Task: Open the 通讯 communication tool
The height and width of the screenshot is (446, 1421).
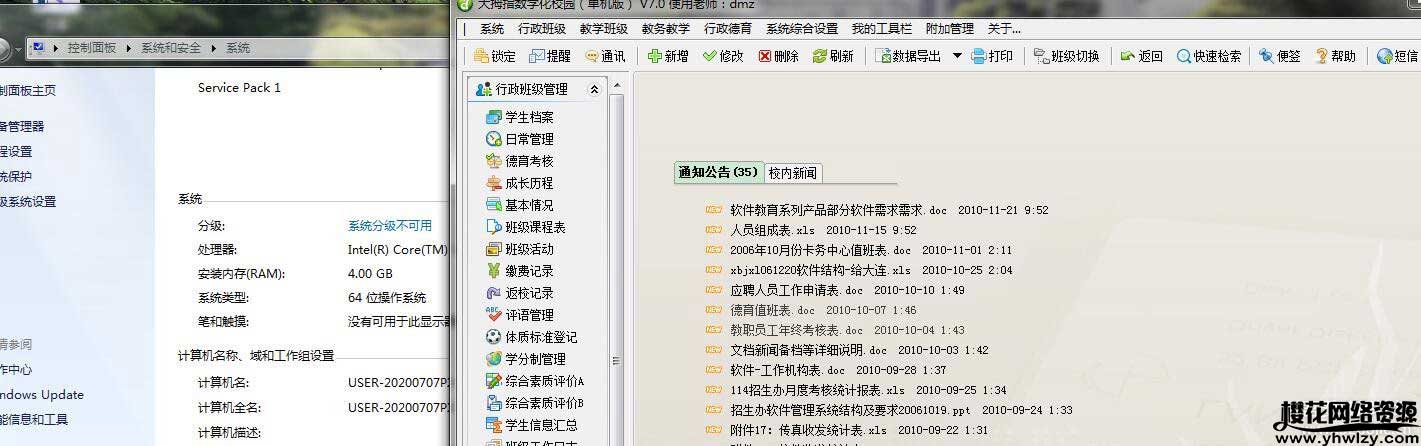Action: 605,56
